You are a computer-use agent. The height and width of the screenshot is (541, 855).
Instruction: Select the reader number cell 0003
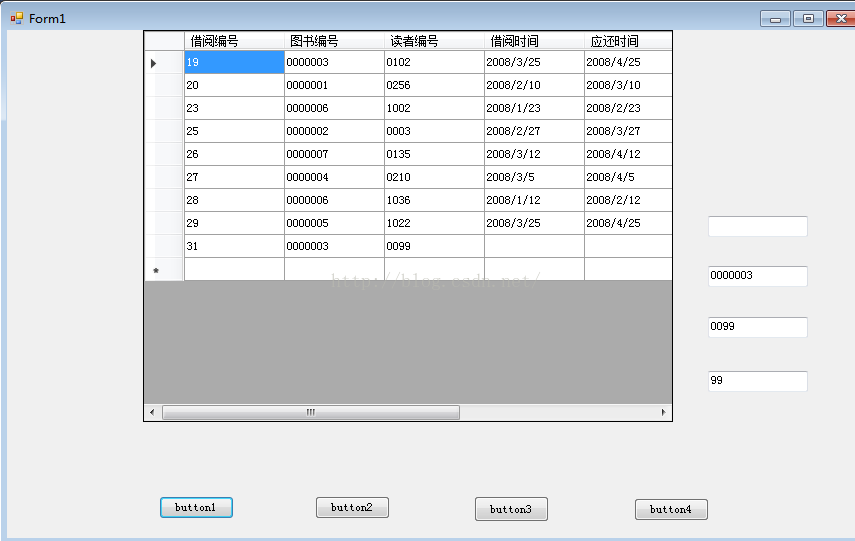pyautogui.click(x=435, y=131)
